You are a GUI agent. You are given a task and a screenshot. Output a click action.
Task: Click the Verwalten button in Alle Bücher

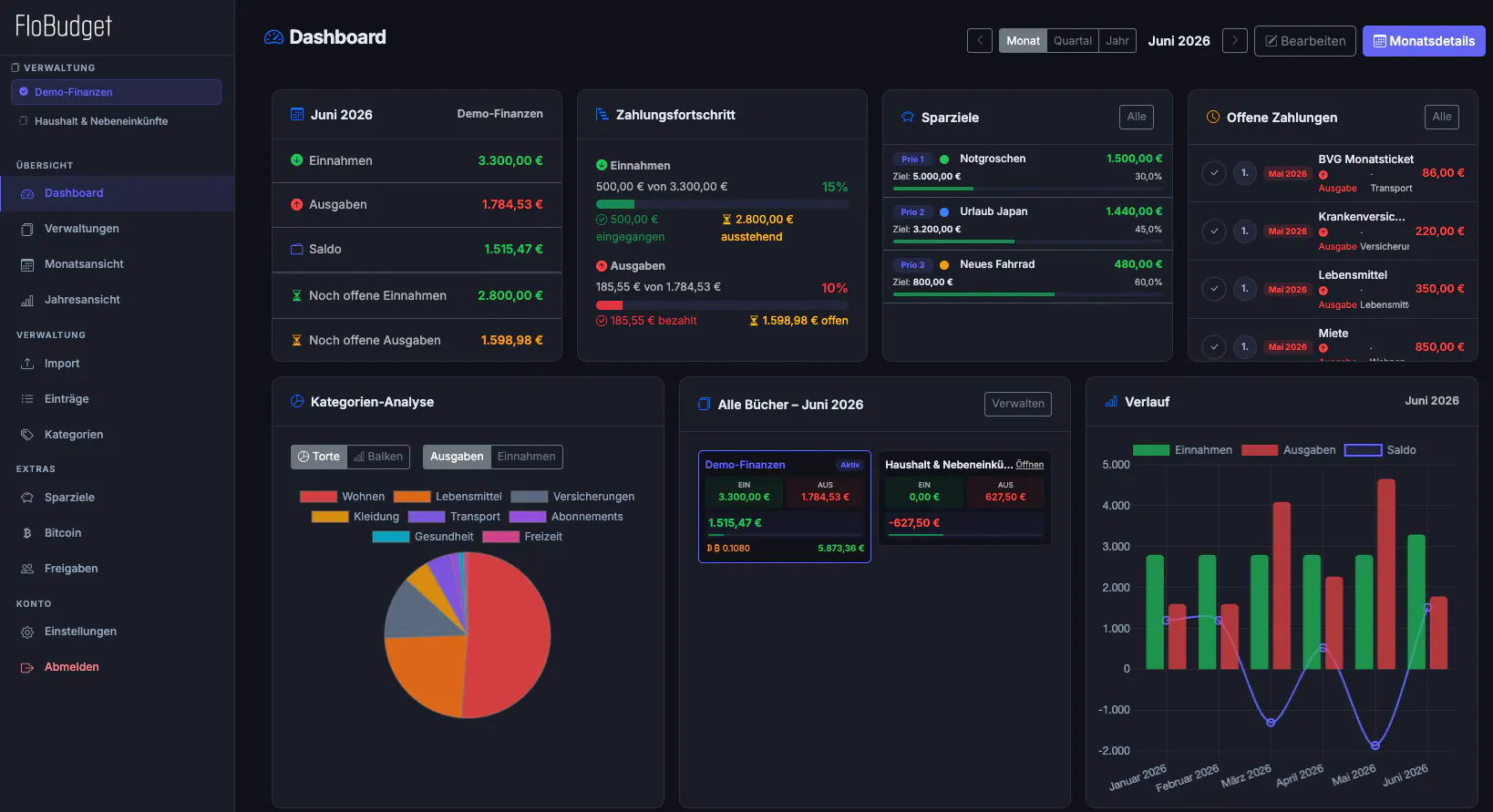pos(1018,404)
